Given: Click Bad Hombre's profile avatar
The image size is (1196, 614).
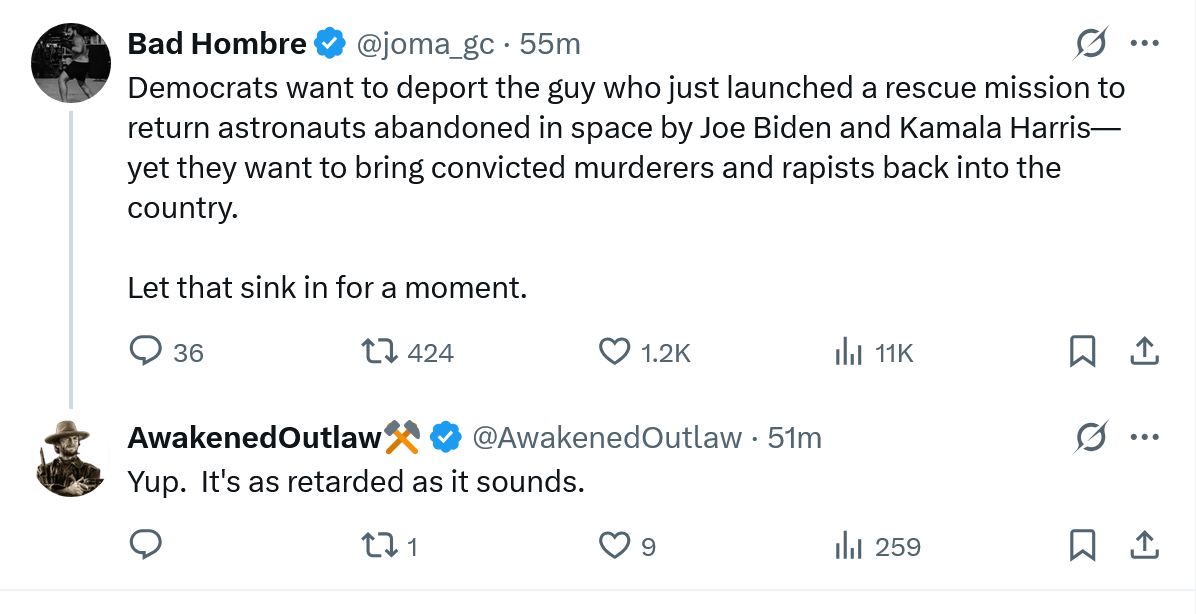Looking at the screenshot, I should tap(71, 62).
